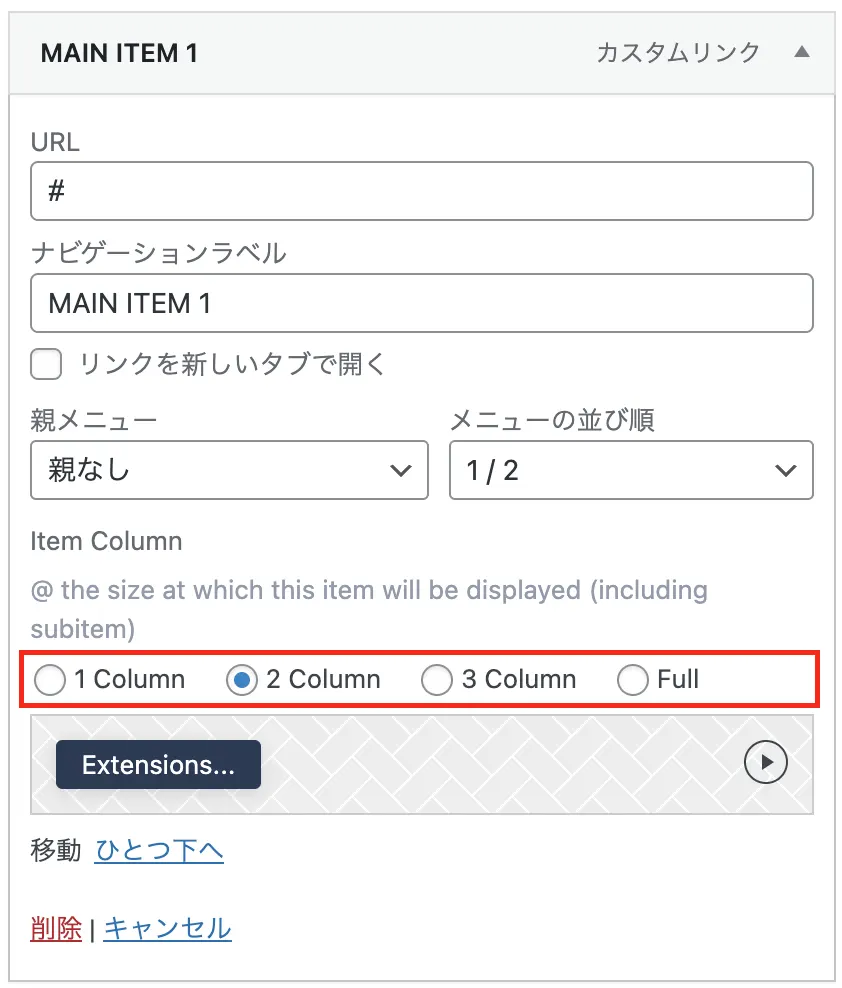The width and height of the screenshot is (842, 988).
Task: Open the メニューの並び順 dropdown
Action: pos(631,470)
